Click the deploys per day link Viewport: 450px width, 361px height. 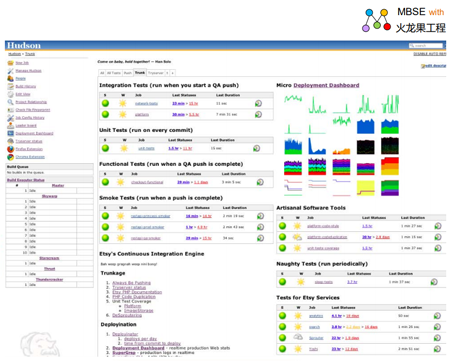tap(140, 339)
